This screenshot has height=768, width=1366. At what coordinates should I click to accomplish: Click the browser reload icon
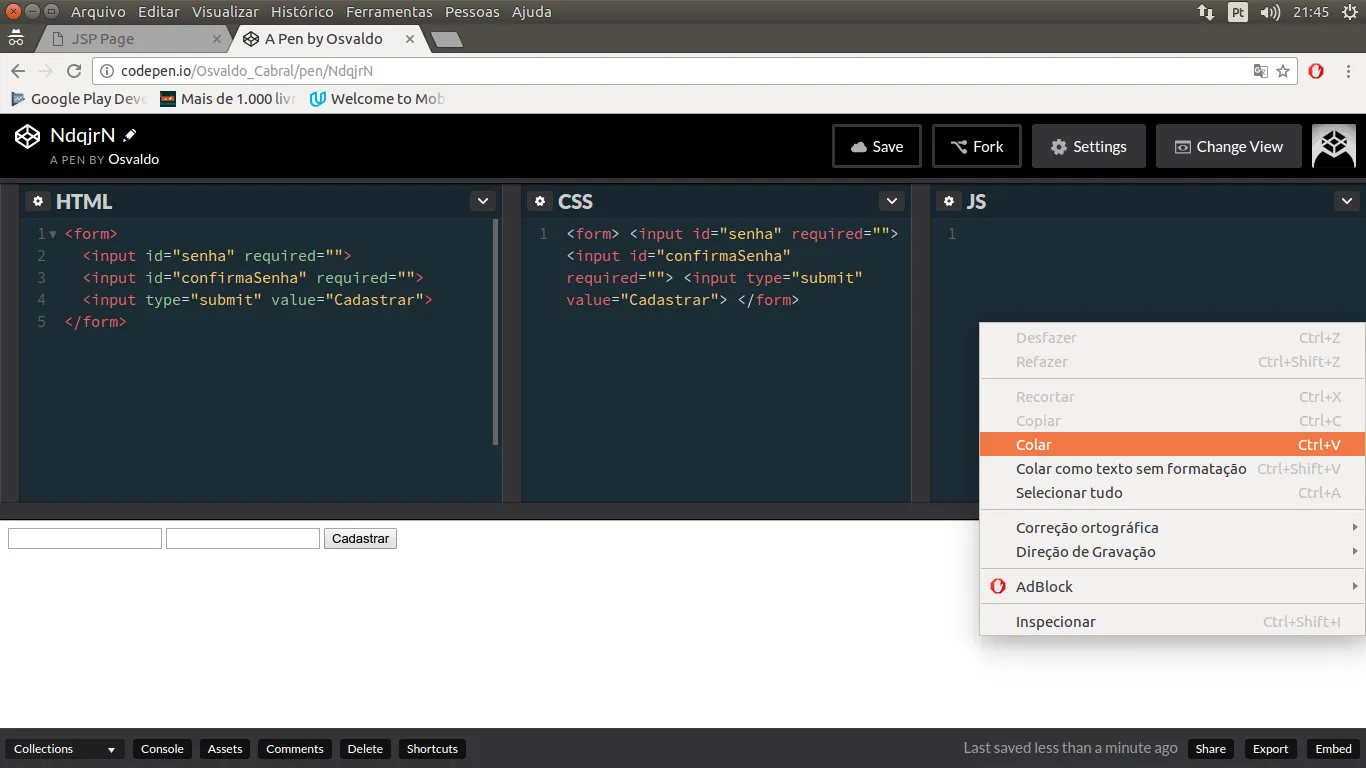74,71
